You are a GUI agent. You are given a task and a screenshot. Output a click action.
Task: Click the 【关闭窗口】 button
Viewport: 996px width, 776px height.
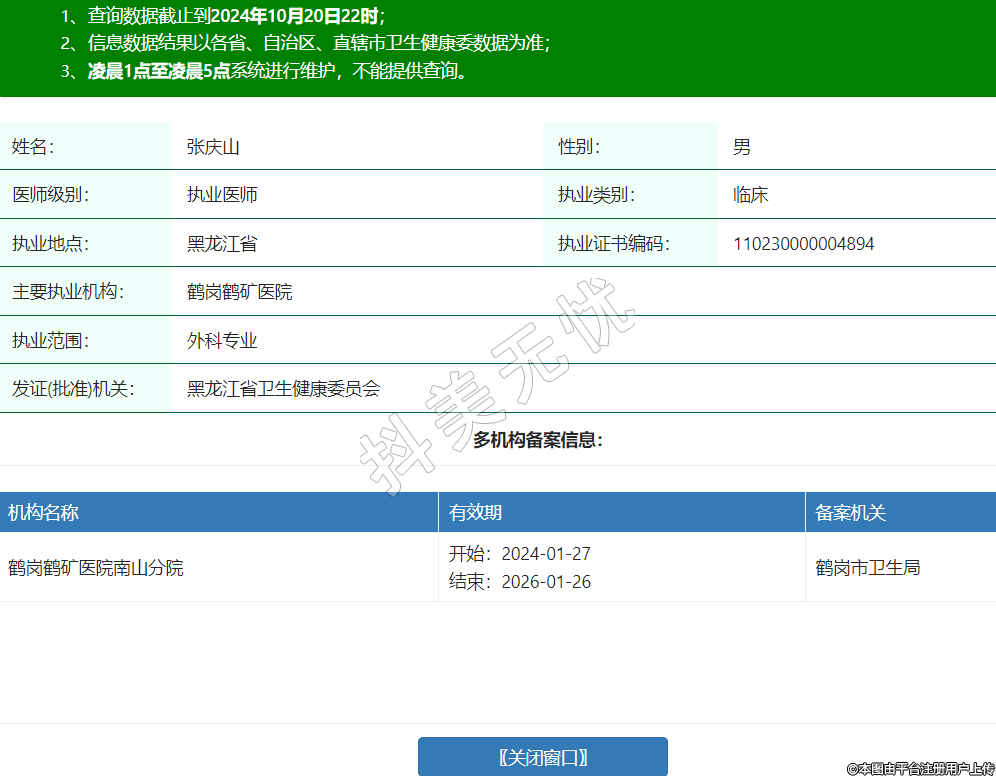542,757
